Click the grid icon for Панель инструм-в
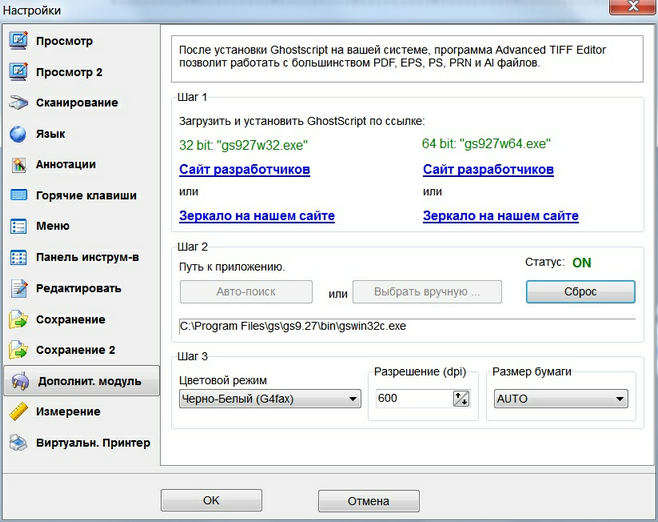This screenshot has height=522, width=658. tap(18, 257)
